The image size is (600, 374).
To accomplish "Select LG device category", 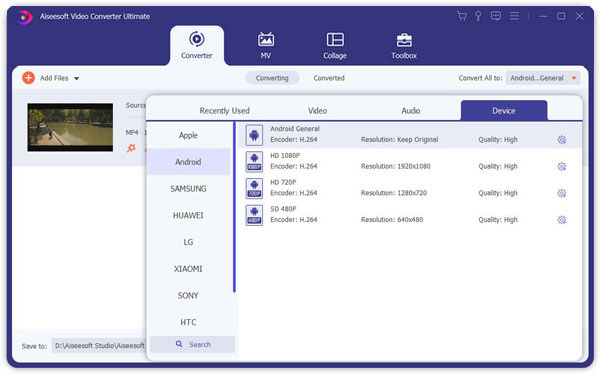I will pyautogui.click(x=188, y=242).
